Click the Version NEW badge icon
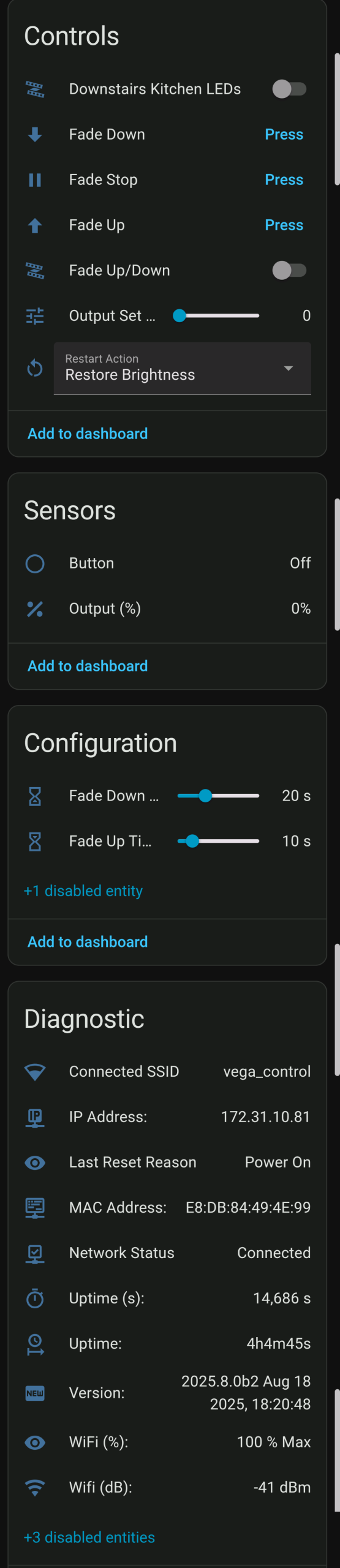This screenshot has height=1568, width=340. (x=35, y=1393)
